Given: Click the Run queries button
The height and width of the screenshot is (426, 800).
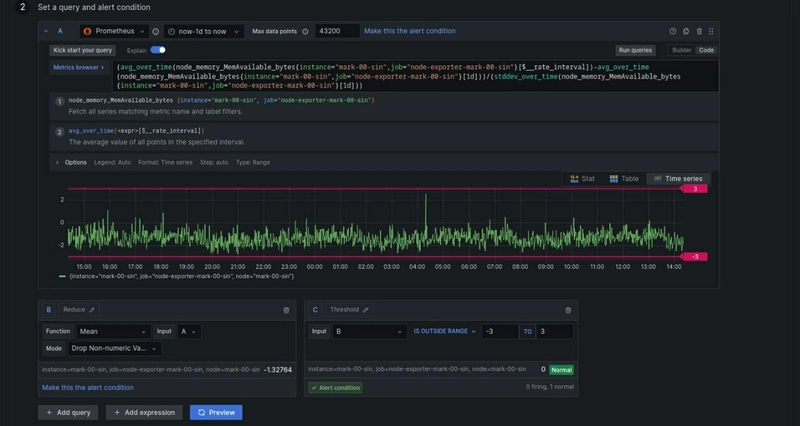Looking at the screenshot, I should (636, 49).
